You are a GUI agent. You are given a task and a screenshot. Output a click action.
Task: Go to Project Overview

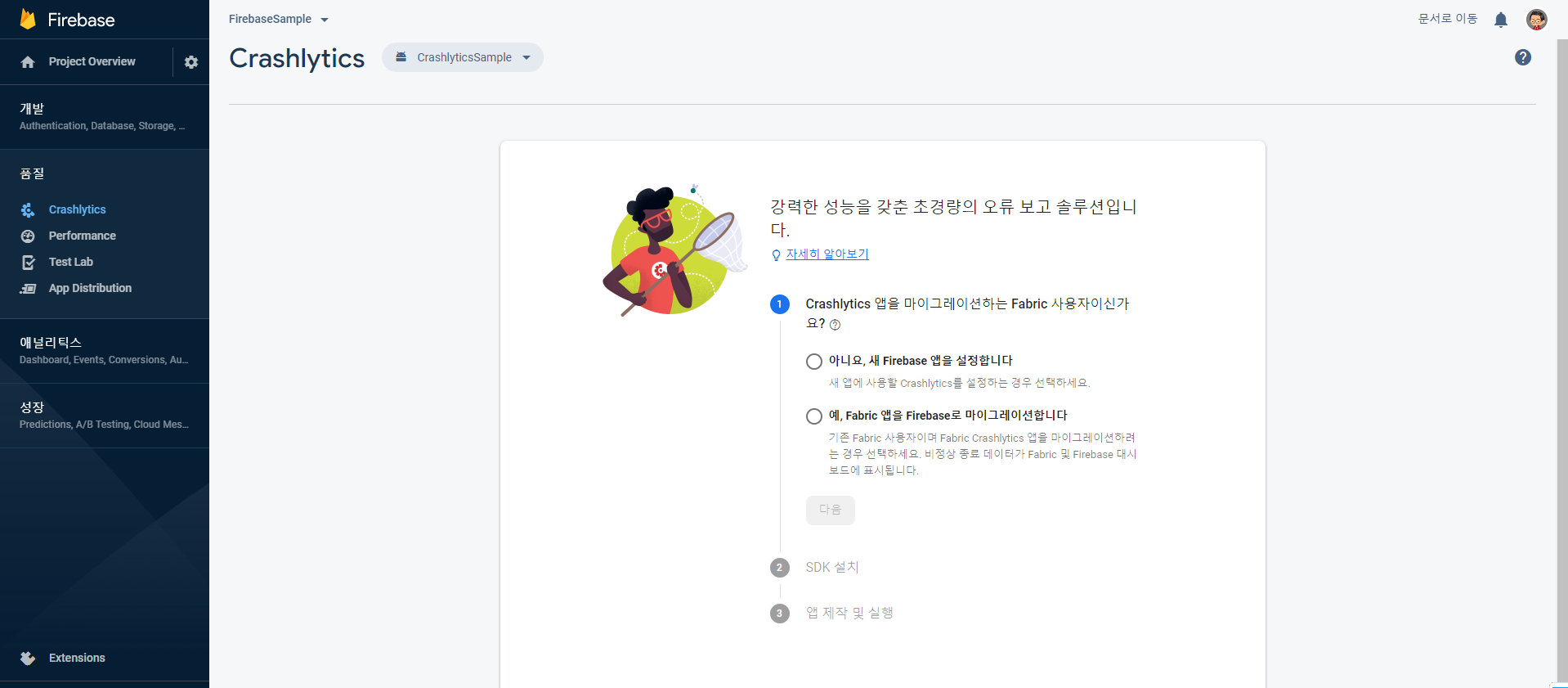click(x=92, y=62)
